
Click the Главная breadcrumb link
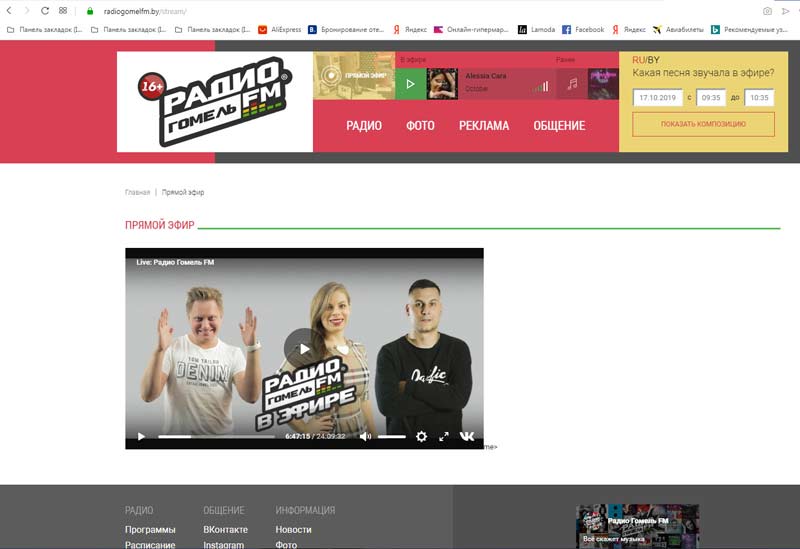click(138, 192)
